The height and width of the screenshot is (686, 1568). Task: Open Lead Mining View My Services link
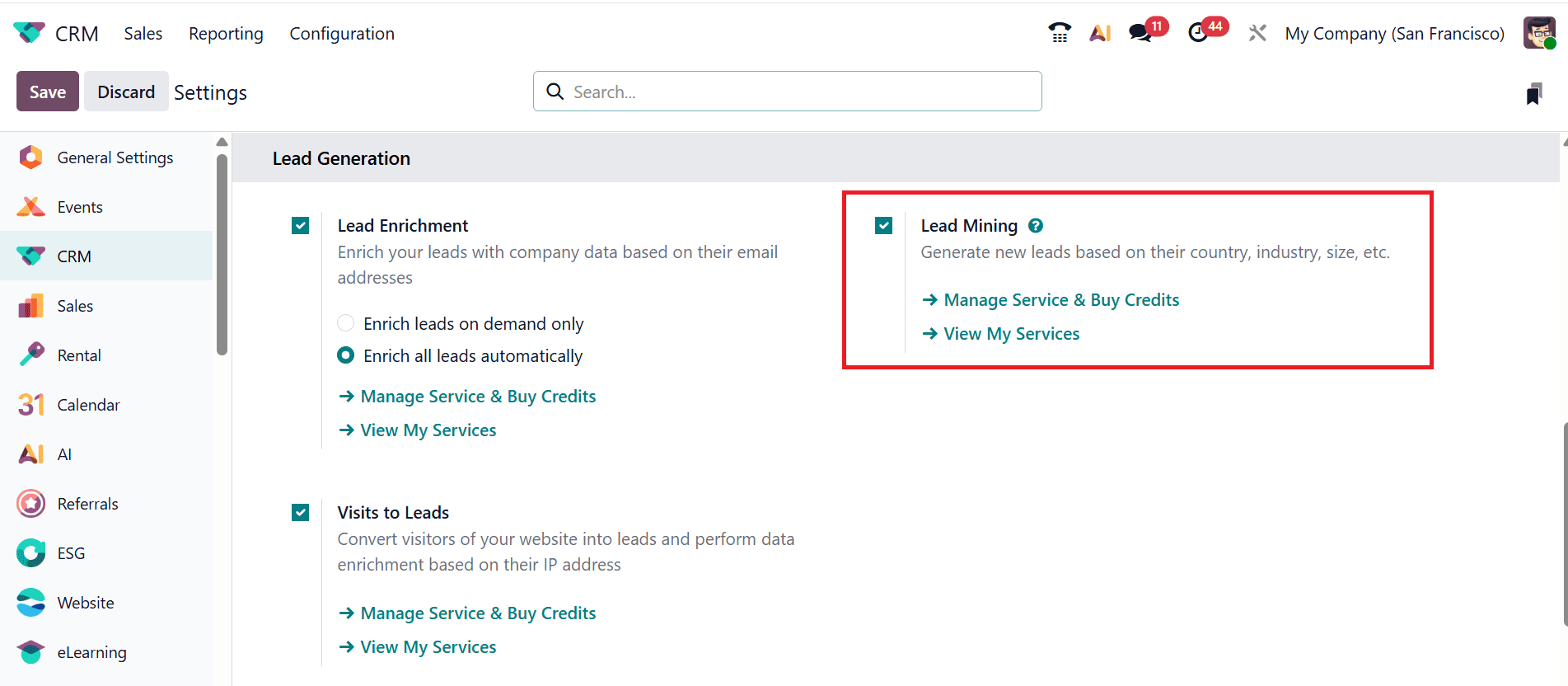1001,334
